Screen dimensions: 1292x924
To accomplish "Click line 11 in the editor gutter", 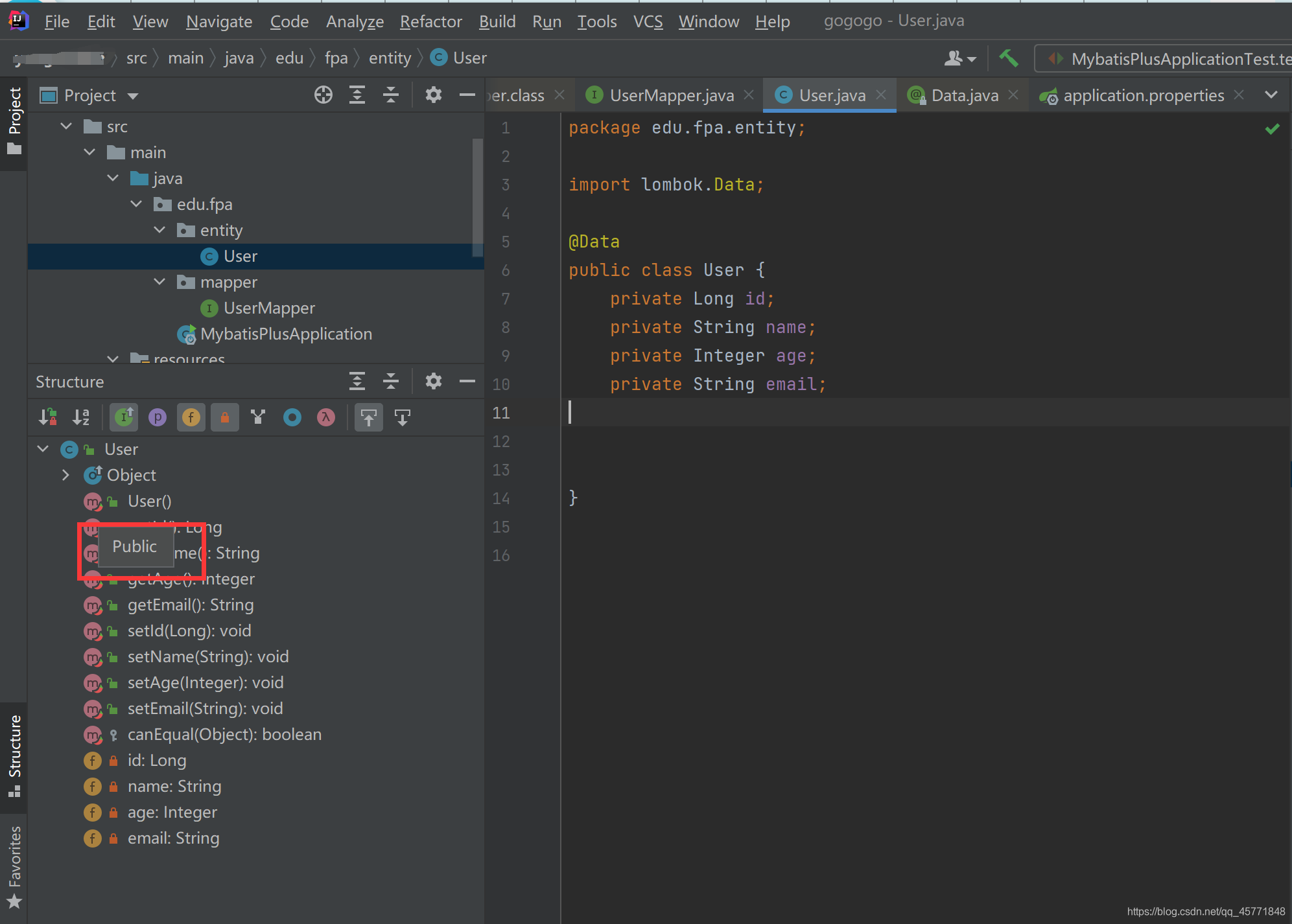I will click(500, 413).
